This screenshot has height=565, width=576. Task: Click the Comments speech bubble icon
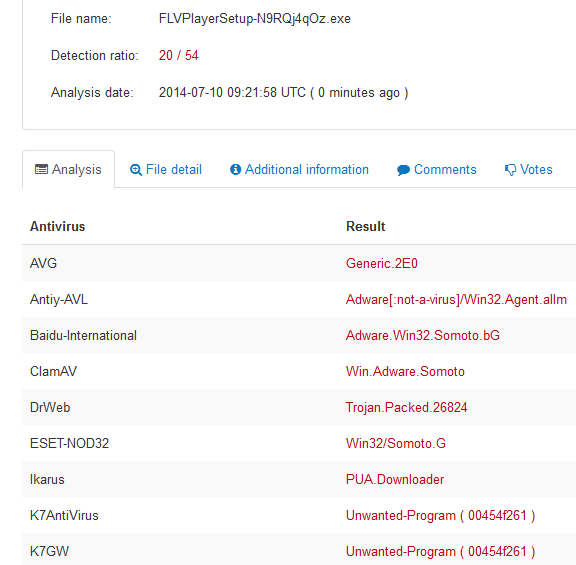(x=403, y=170)
